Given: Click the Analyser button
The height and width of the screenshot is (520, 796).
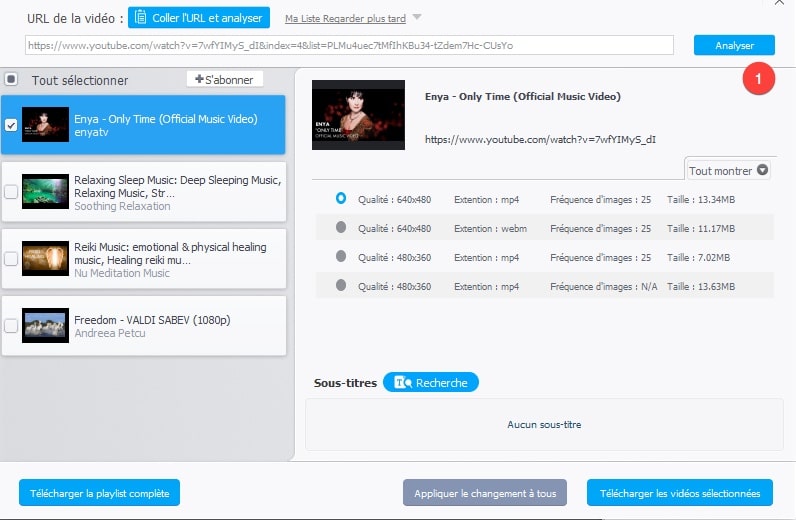Looking at the screenshot, I should pos(734,45).
